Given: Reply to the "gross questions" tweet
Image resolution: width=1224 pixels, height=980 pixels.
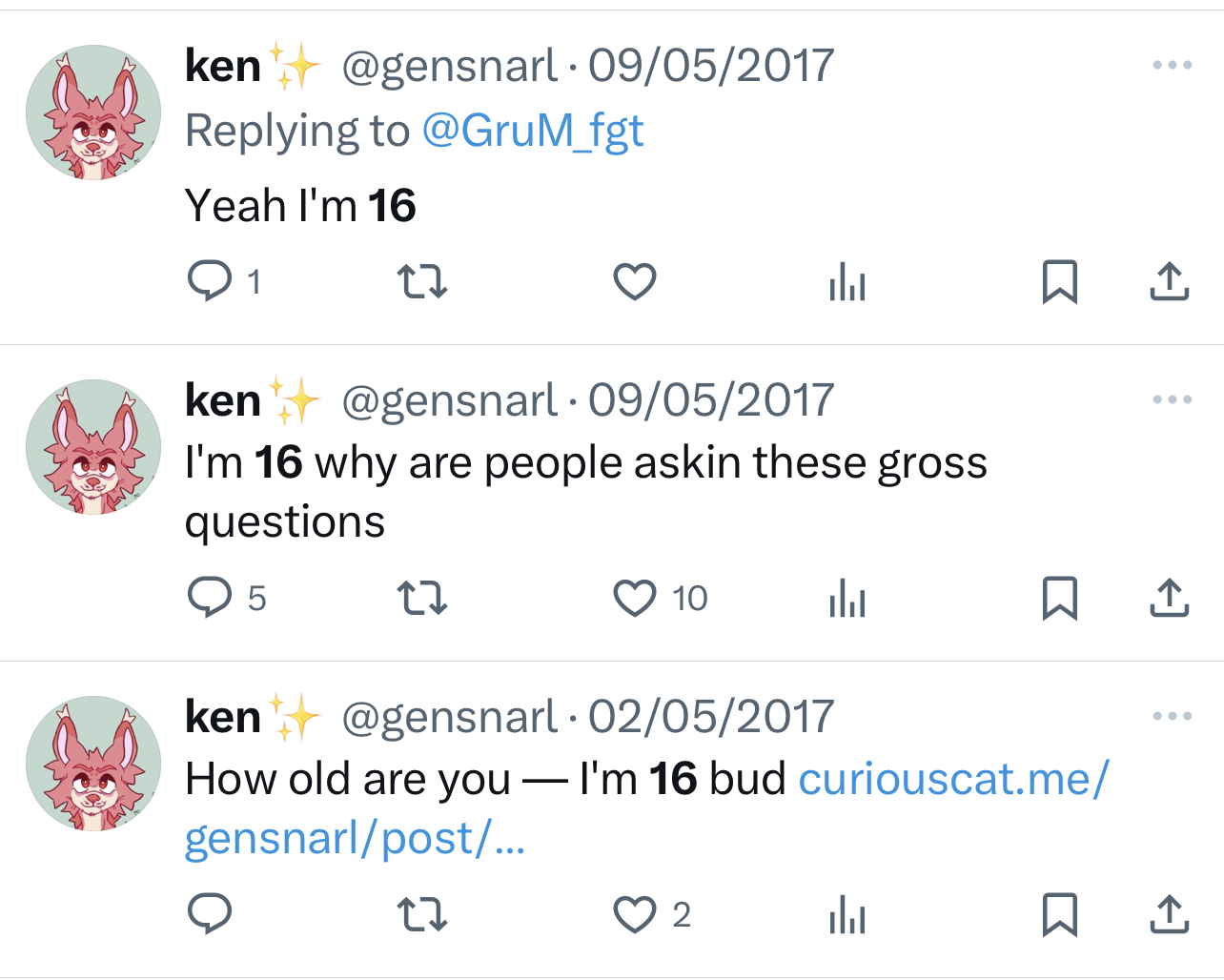Looking at the screenshot, I should pos(210,598).
